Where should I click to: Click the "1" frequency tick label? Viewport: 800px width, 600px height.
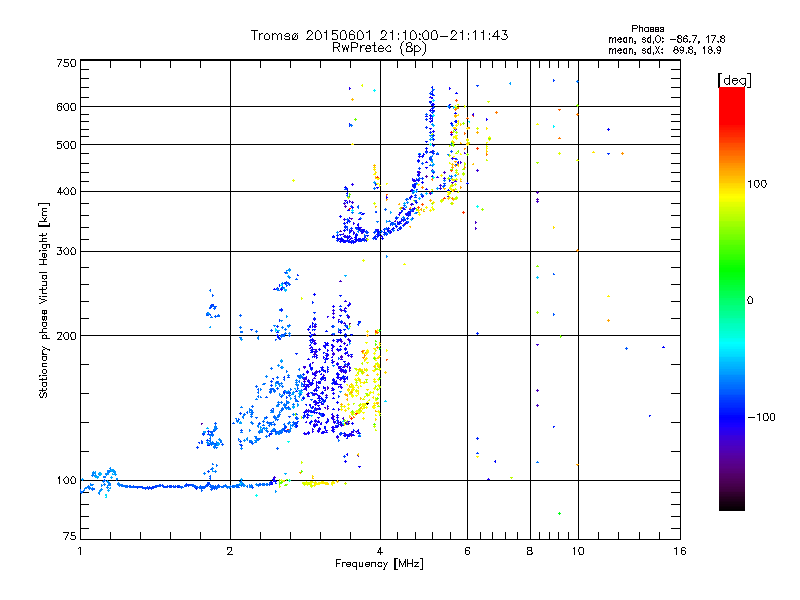80,551
